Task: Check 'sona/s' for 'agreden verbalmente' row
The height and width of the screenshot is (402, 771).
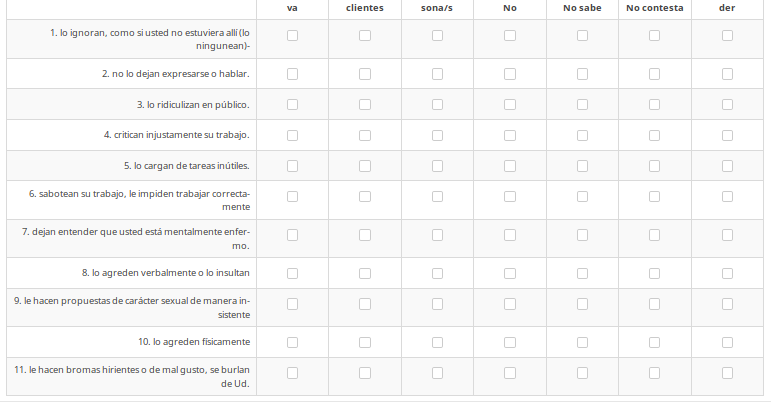Action: click(x=437, y=272)
